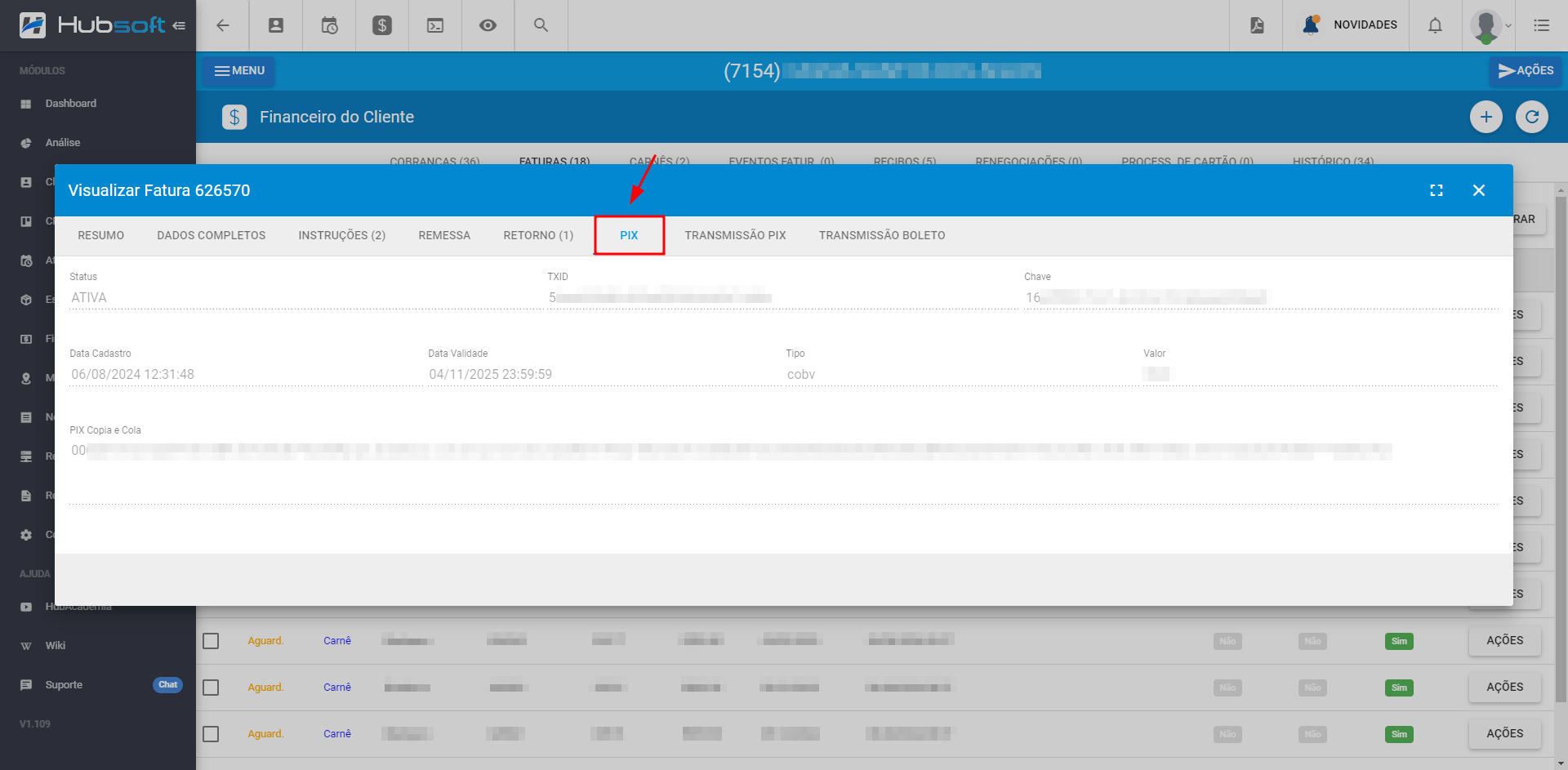Click the eye view toolbar icon
Screen dimensions: 1568x770
point(488,25)
